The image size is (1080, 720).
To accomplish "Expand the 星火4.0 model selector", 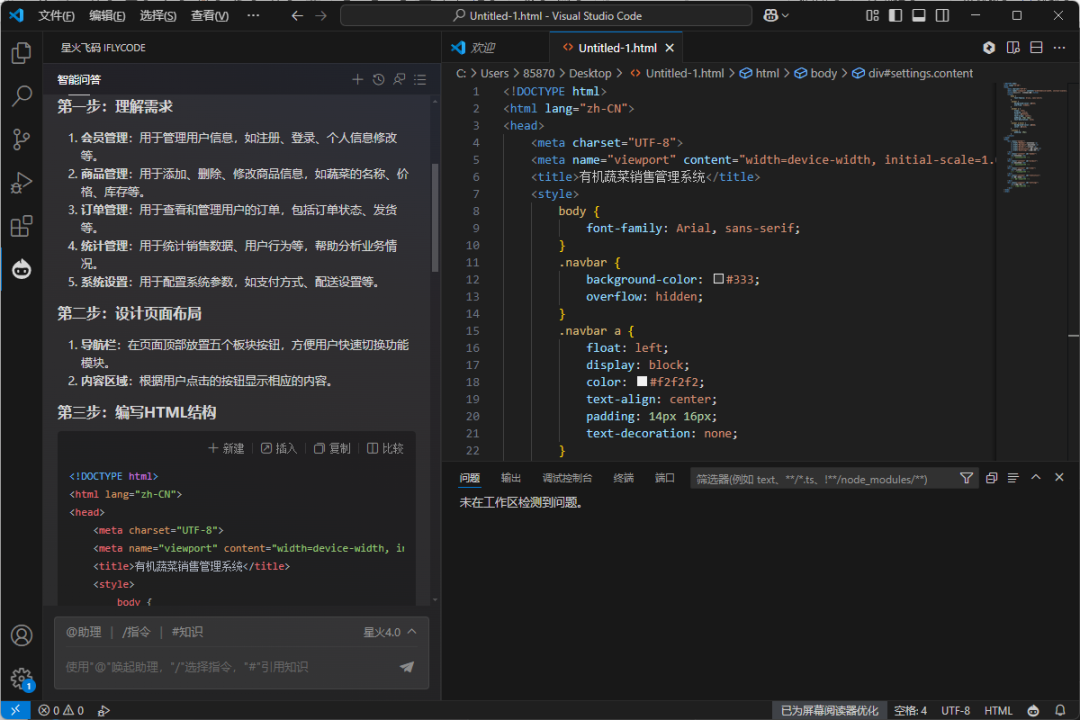I will coord(390,632).
